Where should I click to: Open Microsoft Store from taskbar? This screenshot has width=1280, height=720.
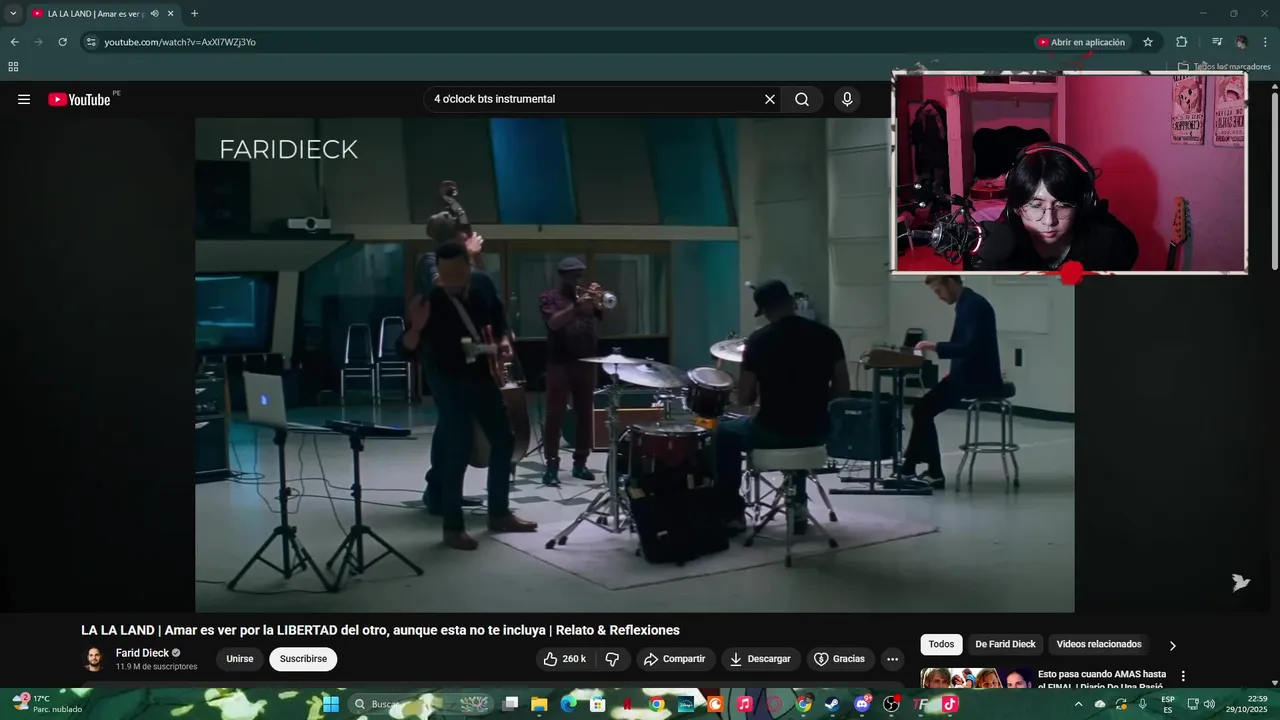point(598,704)
